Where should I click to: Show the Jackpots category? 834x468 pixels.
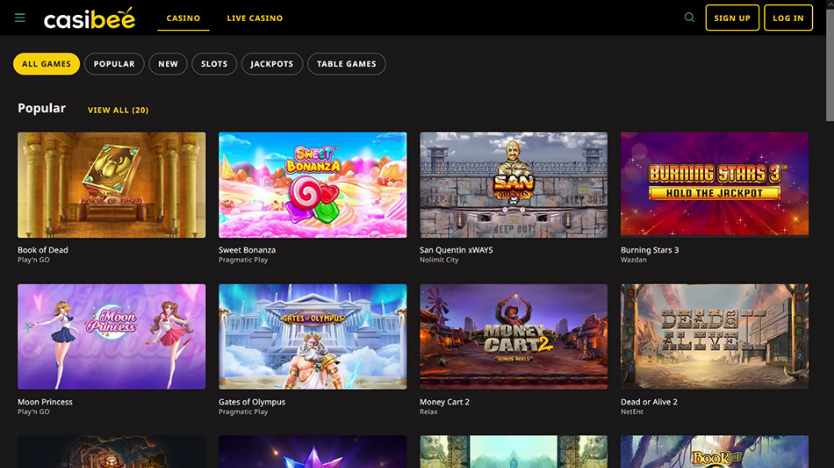pos(272,64)
